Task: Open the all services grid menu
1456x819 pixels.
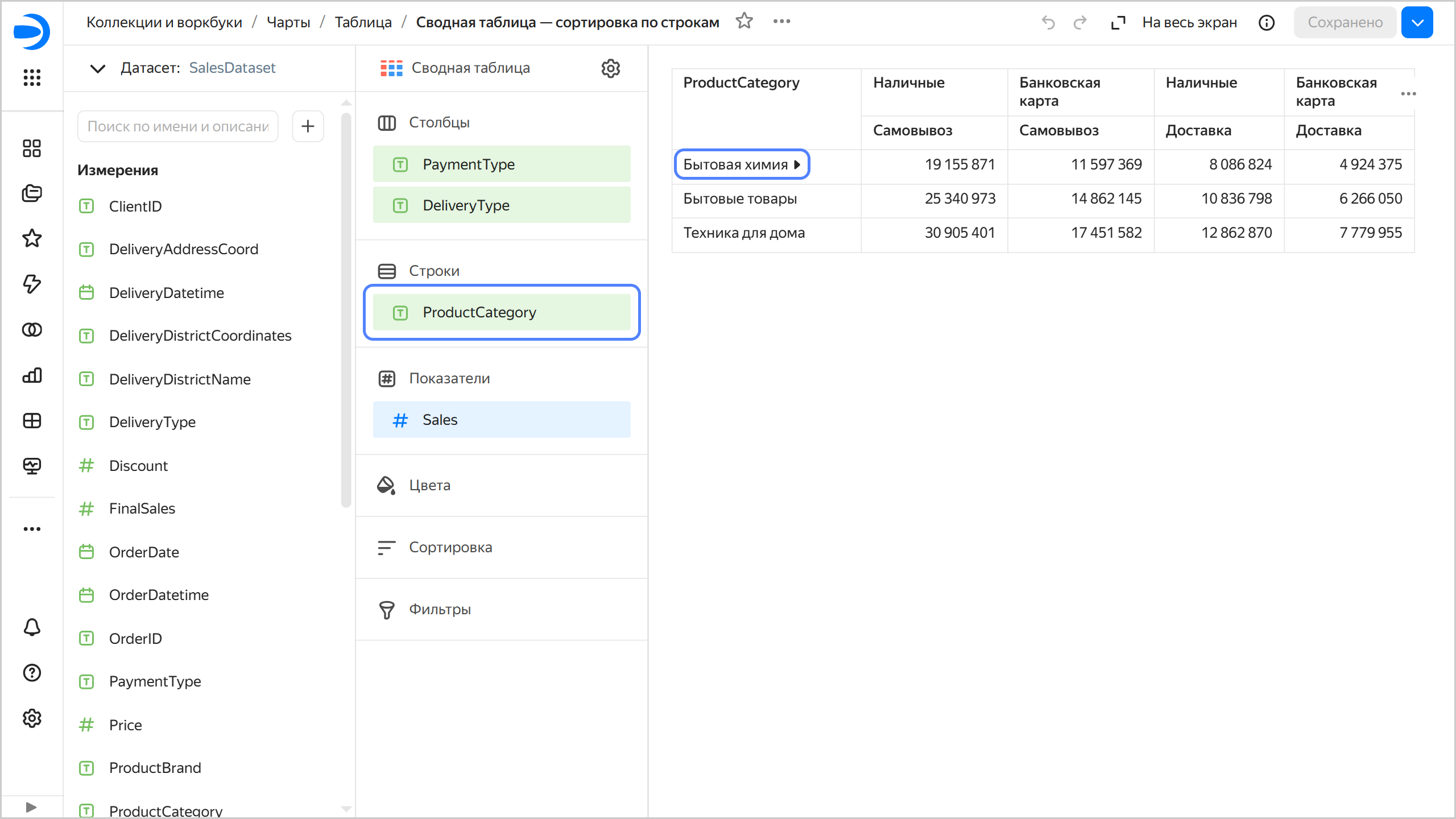Action: pyautogui.click(x=32, y=77)
